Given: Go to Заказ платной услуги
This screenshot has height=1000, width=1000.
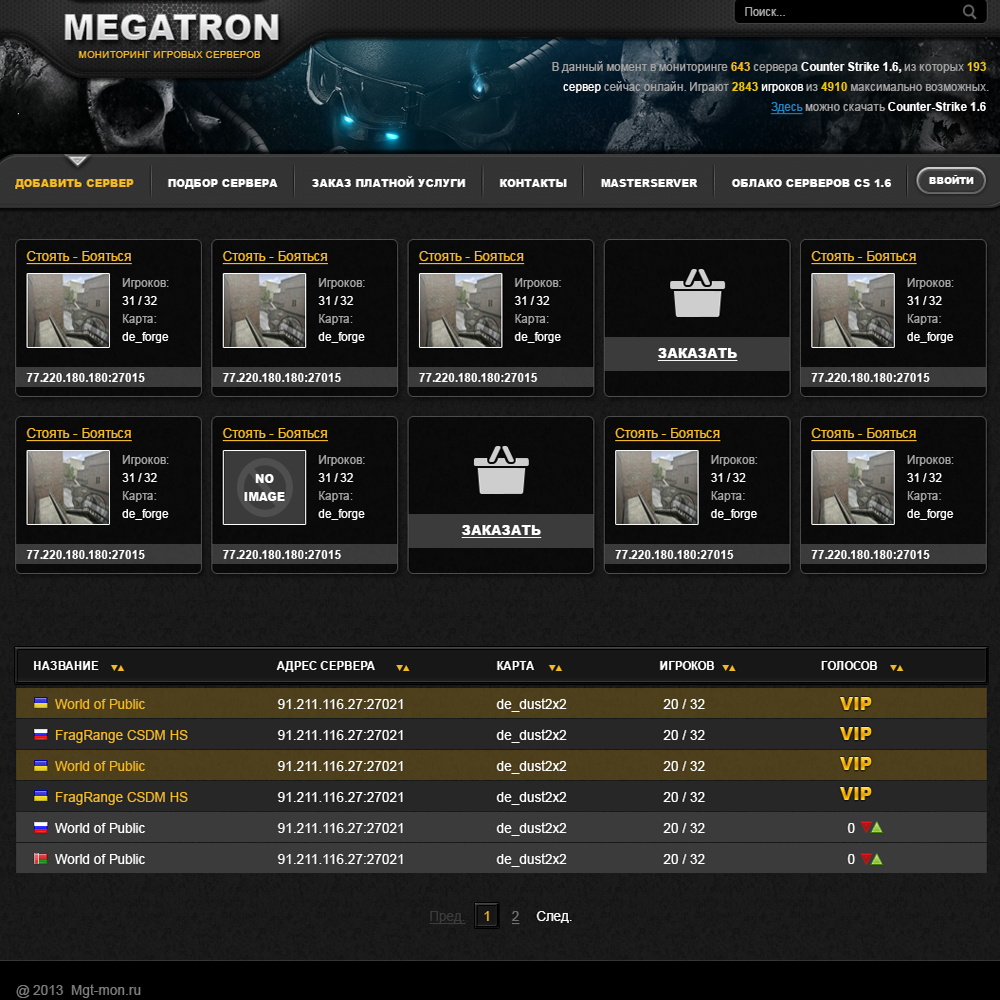Looking at the screenshot, I should click(388, 183).
